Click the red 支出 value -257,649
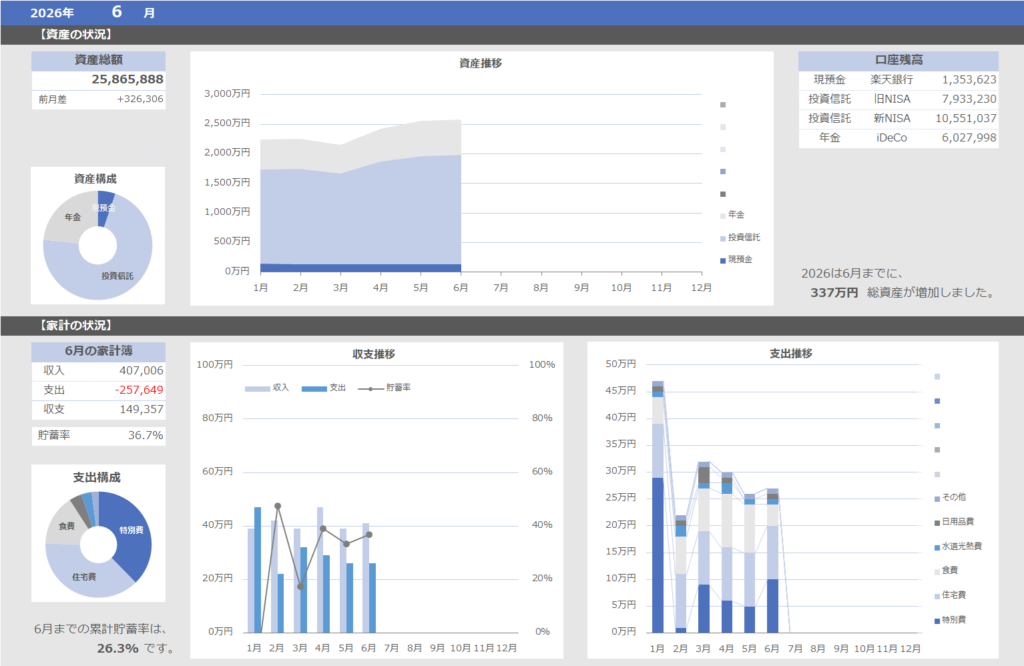 click(139, 390)
